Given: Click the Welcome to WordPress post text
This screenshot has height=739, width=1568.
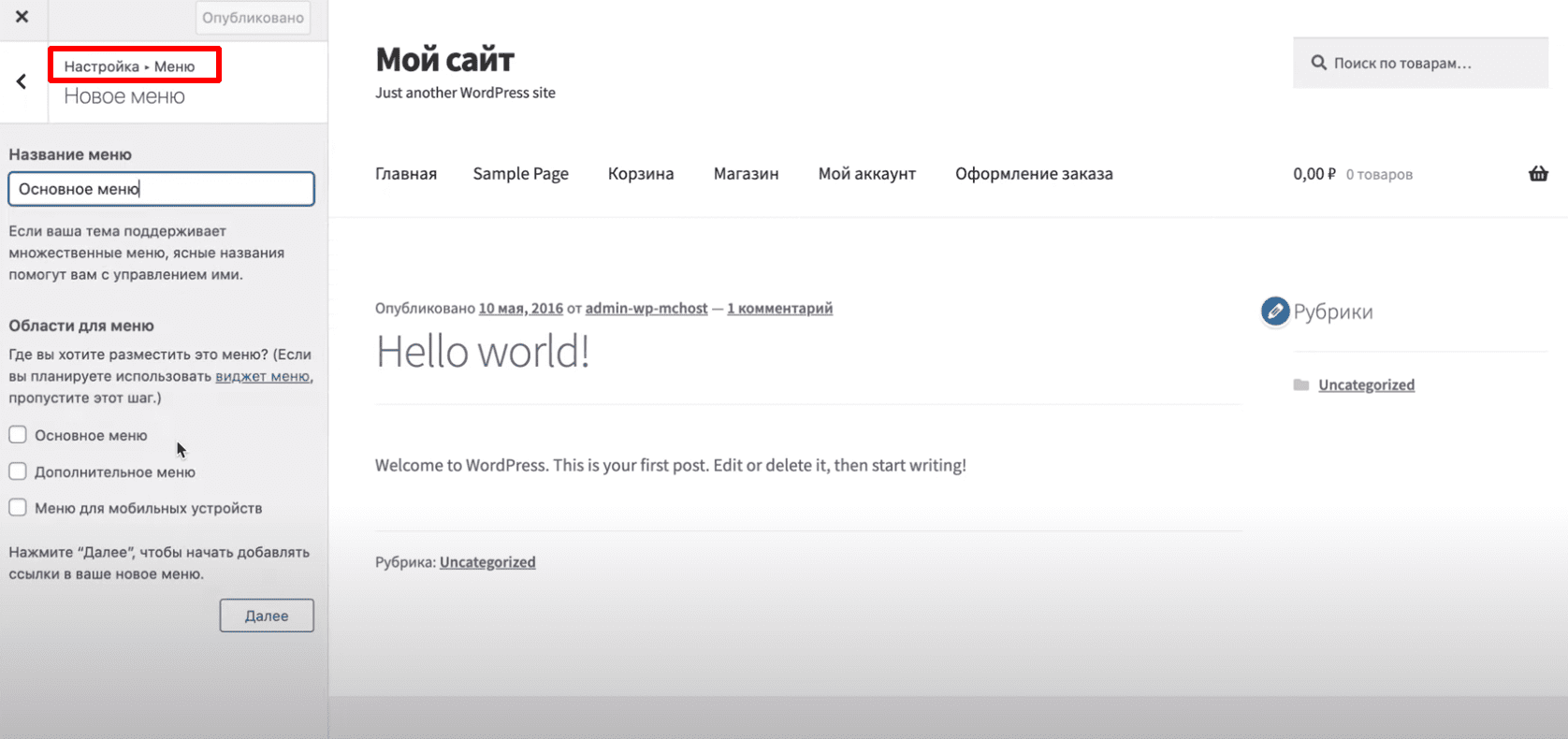Looking at the screenshot, I should (671, 465).
